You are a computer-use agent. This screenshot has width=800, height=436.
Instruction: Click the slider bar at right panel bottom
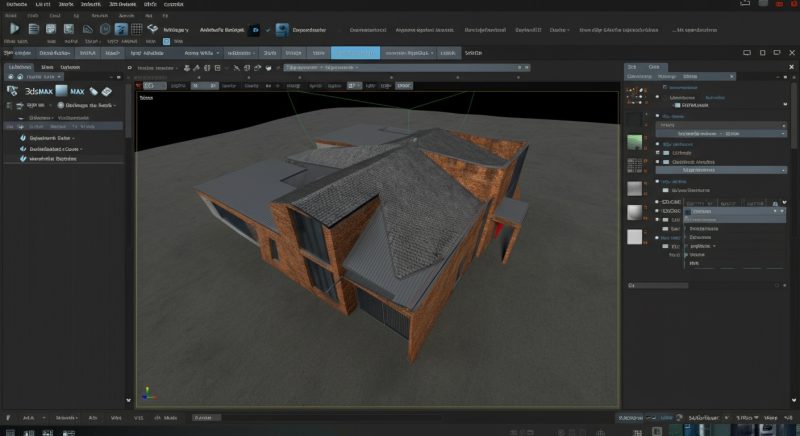658,286
